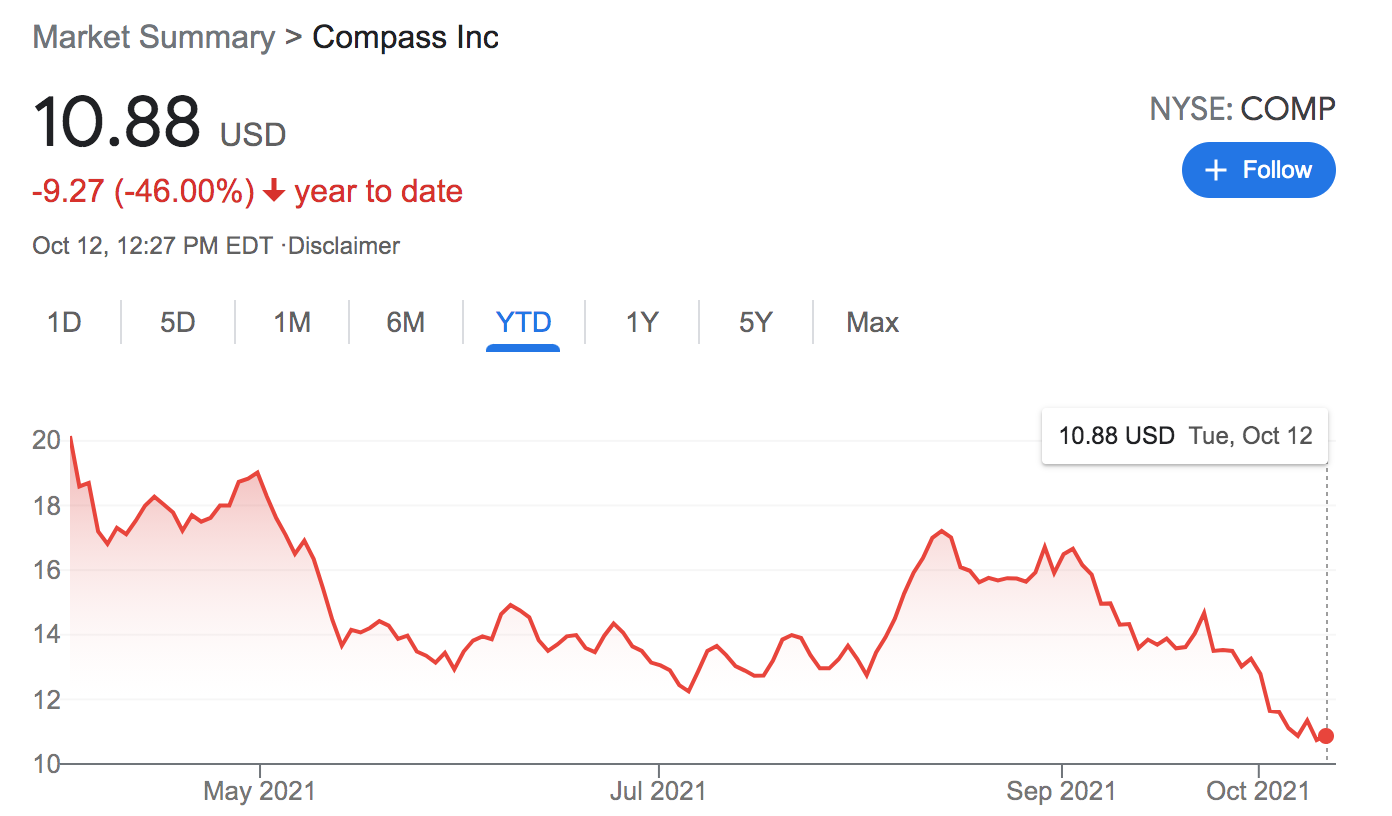Select the 1D time range tab

64,322
